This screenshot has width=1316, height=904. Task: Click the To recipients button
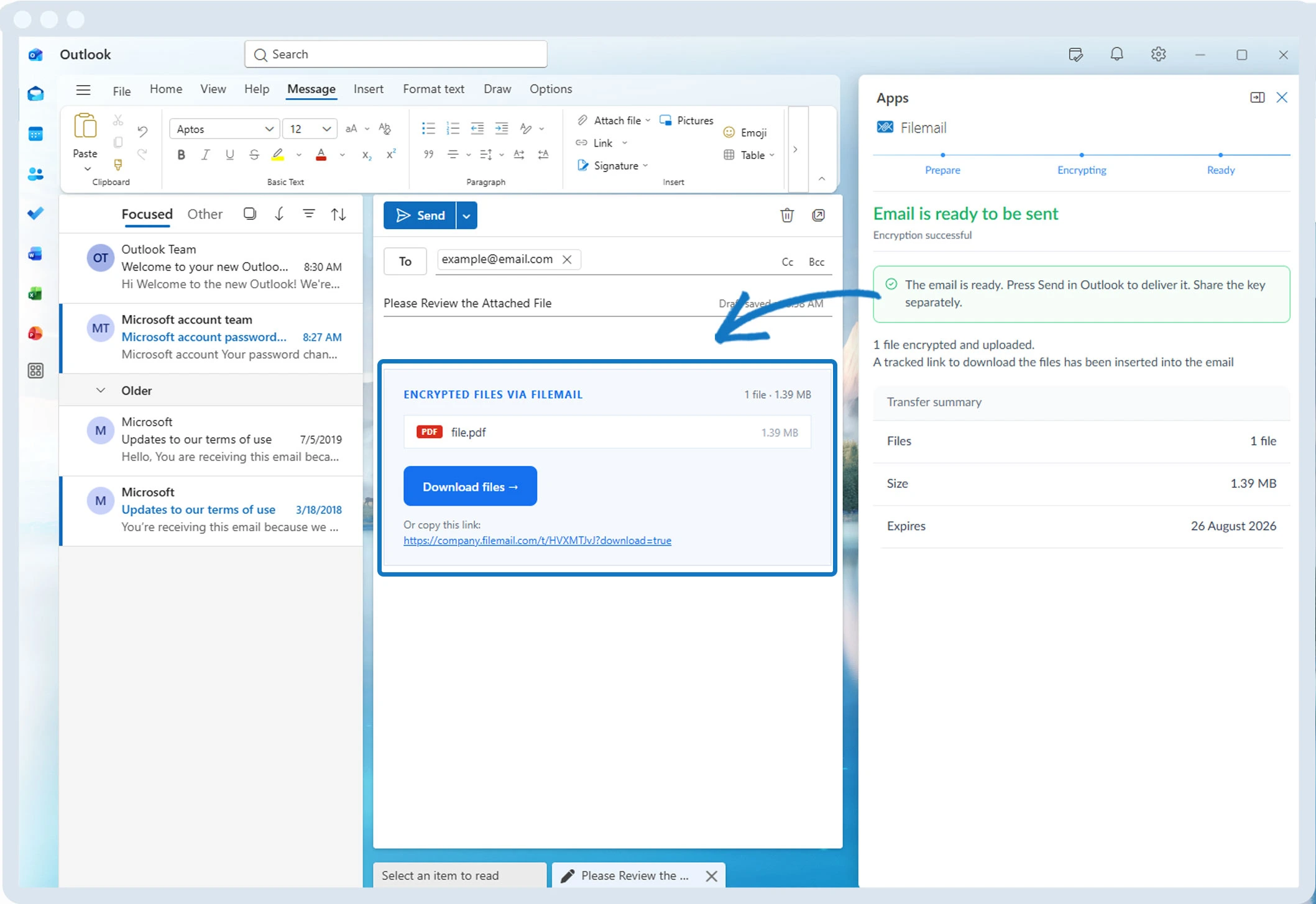(x=405, y=262)
